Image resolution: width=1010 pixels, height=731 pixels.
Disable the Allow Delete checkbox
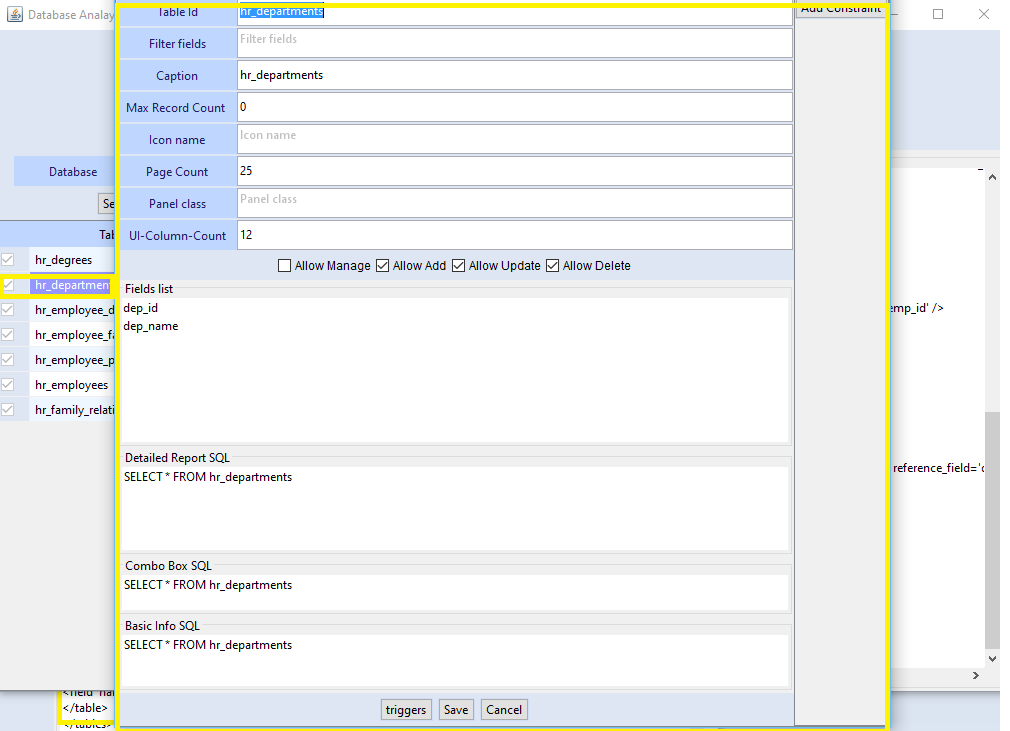click(x=553, y=266)
